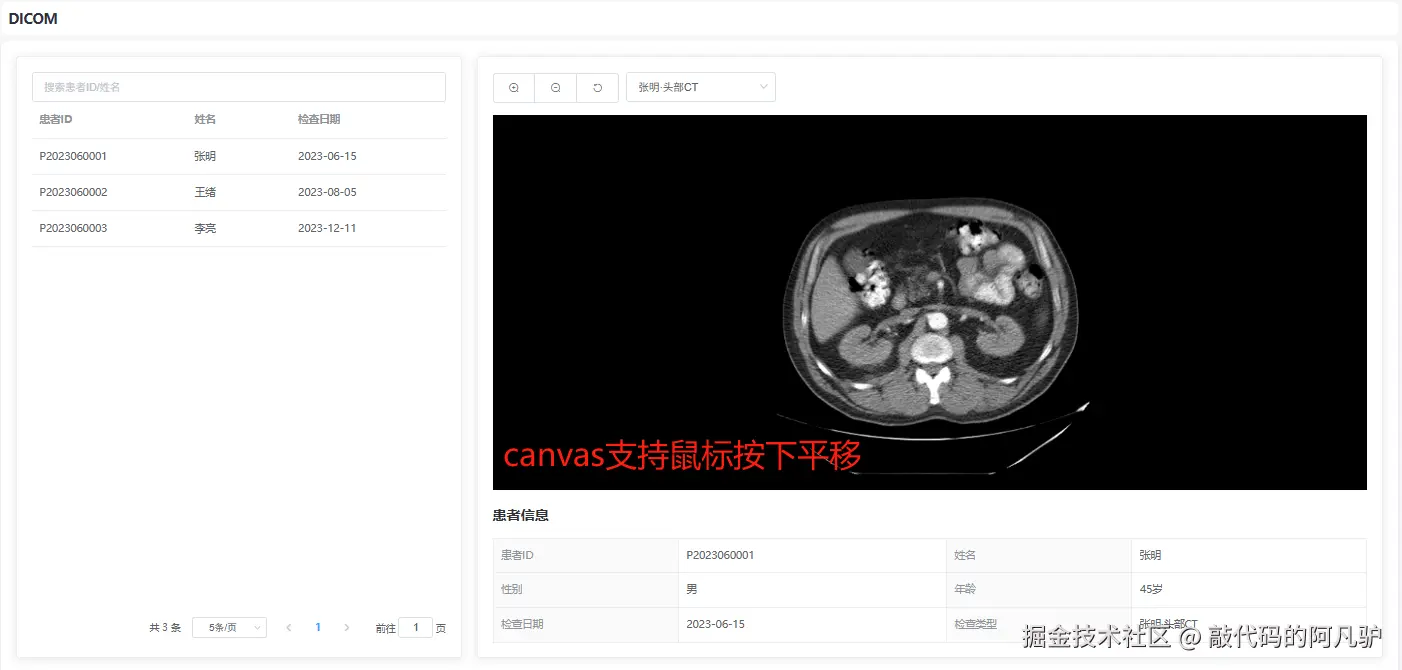The height and width of the screenshot is (670, 1402).
Task: Reset the image view rotation
Action: (x=598, y=87)
